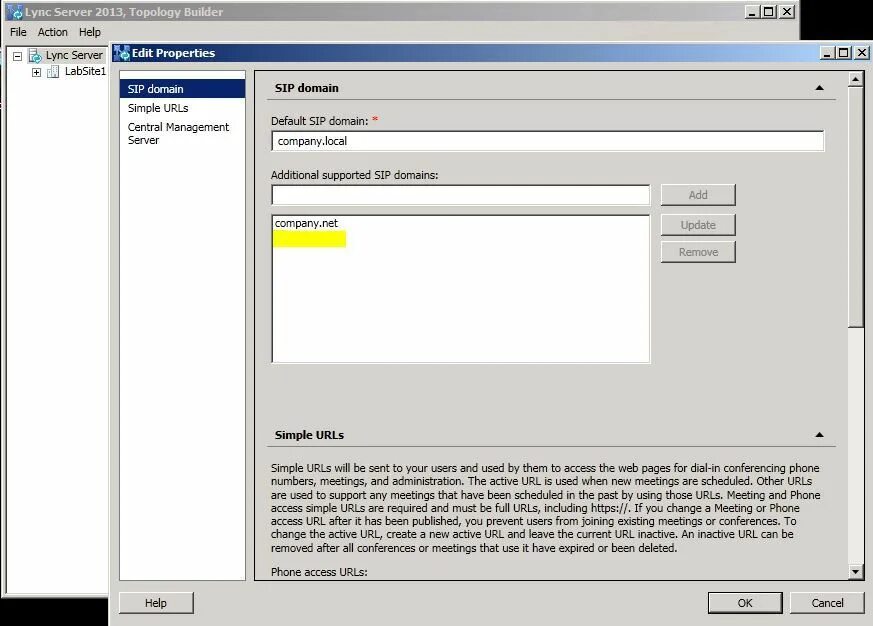Close the Edit Properties dialog
This screenshot has height=626, width=873.
[862, 53]
